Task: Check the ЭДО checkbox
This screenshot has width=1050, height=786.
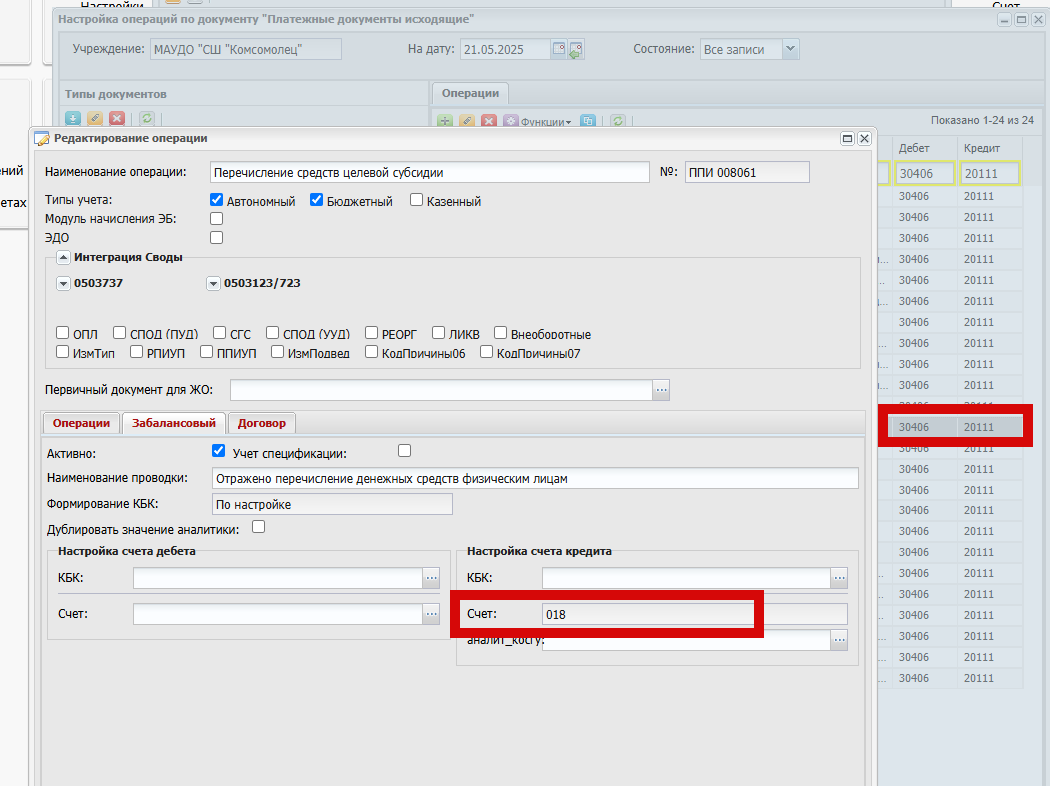Action: click(216, 237)
